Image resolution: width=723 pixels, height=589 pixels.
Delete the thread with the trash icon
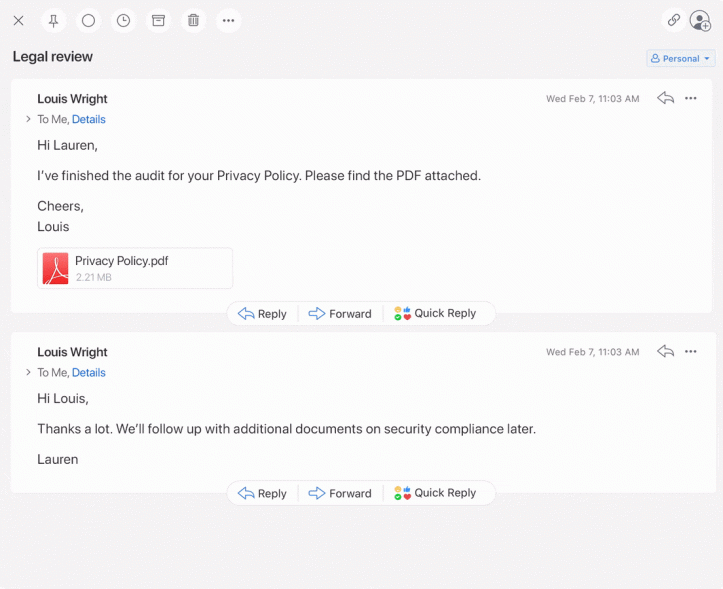(193, 21)
